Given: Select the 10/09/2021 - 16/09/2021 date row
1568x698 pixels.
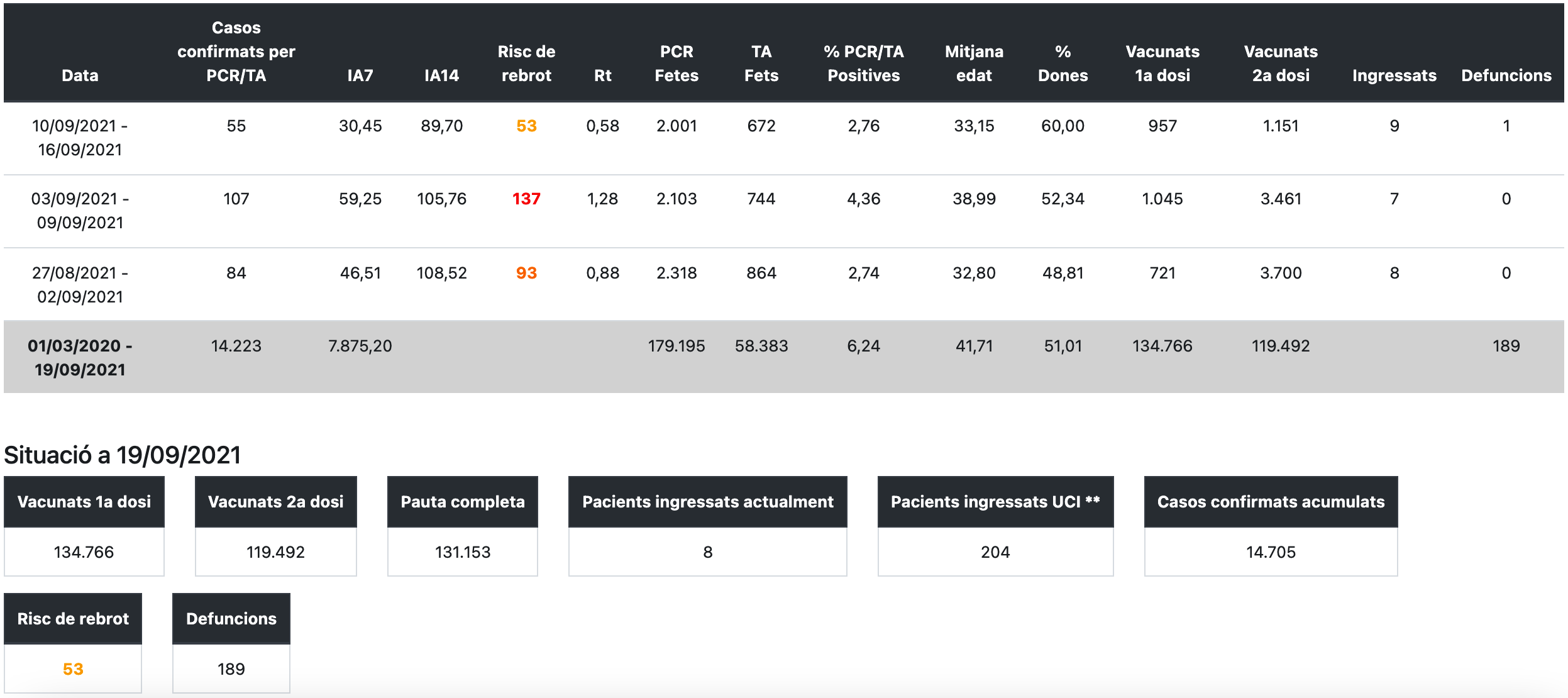Looking at the screenshot, I should [x=80, y=138].
